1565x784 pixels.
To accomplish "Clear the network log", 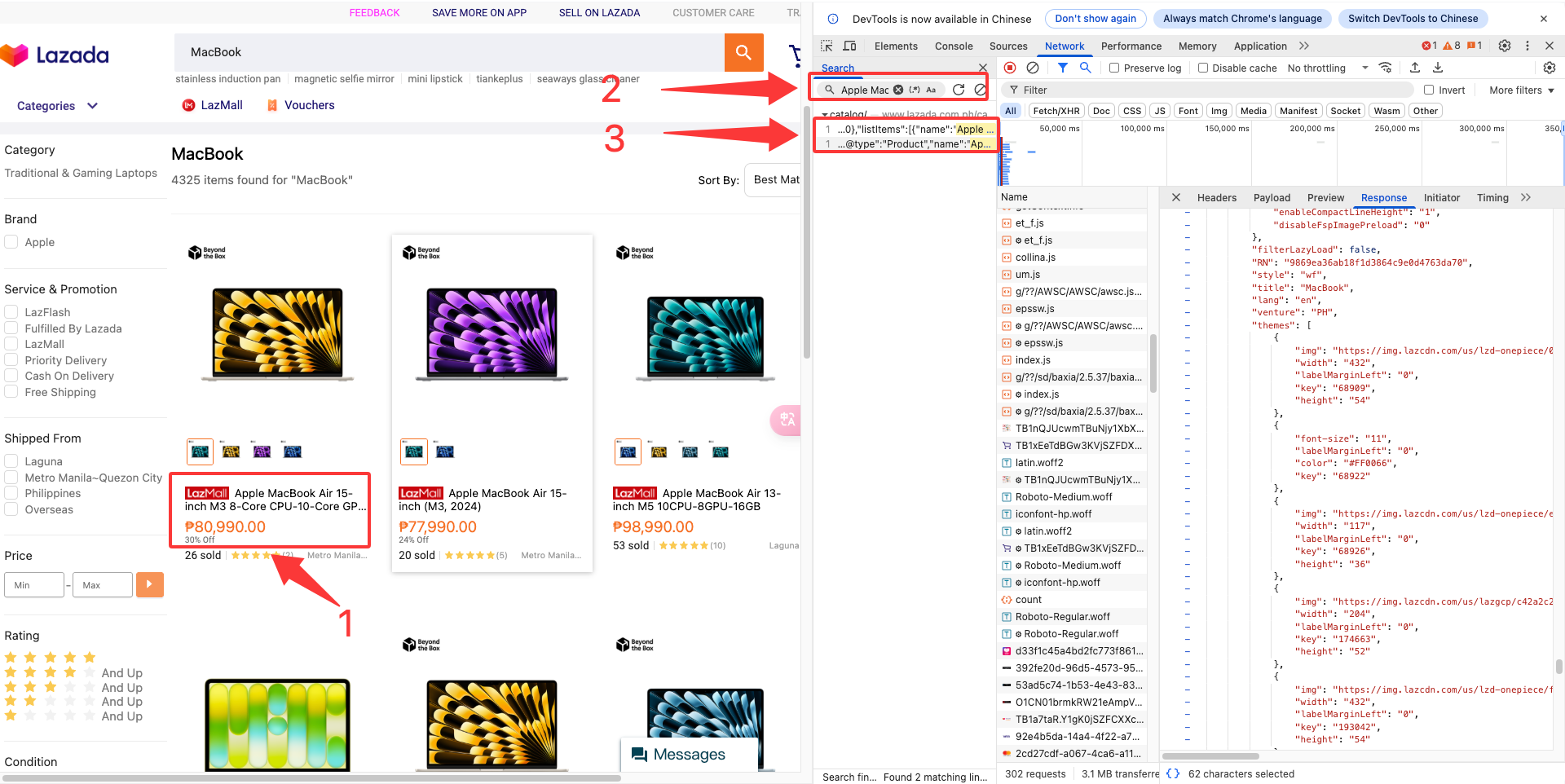I will pos(1033,68).
